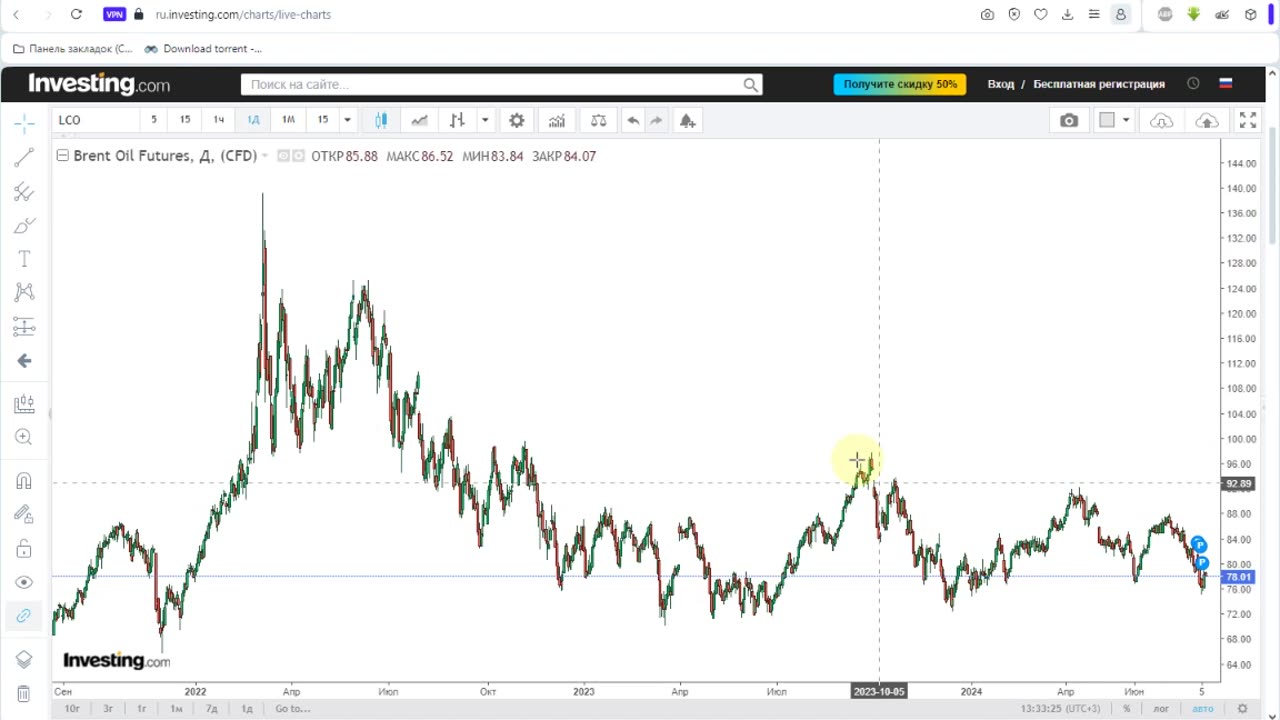1280x720 pixels.
Task: Click the Вход login link
Action: coord(1001,84)
